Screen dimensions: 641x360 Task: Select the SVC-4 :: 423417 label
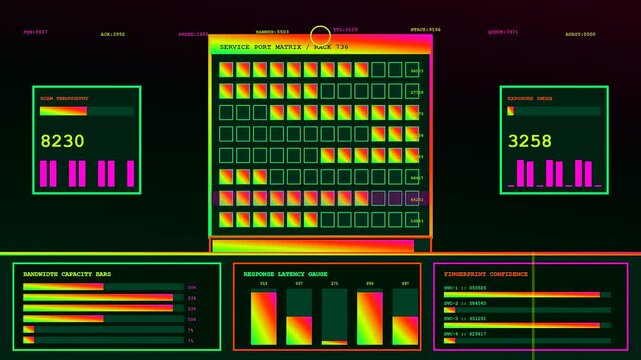coord(465,334)
